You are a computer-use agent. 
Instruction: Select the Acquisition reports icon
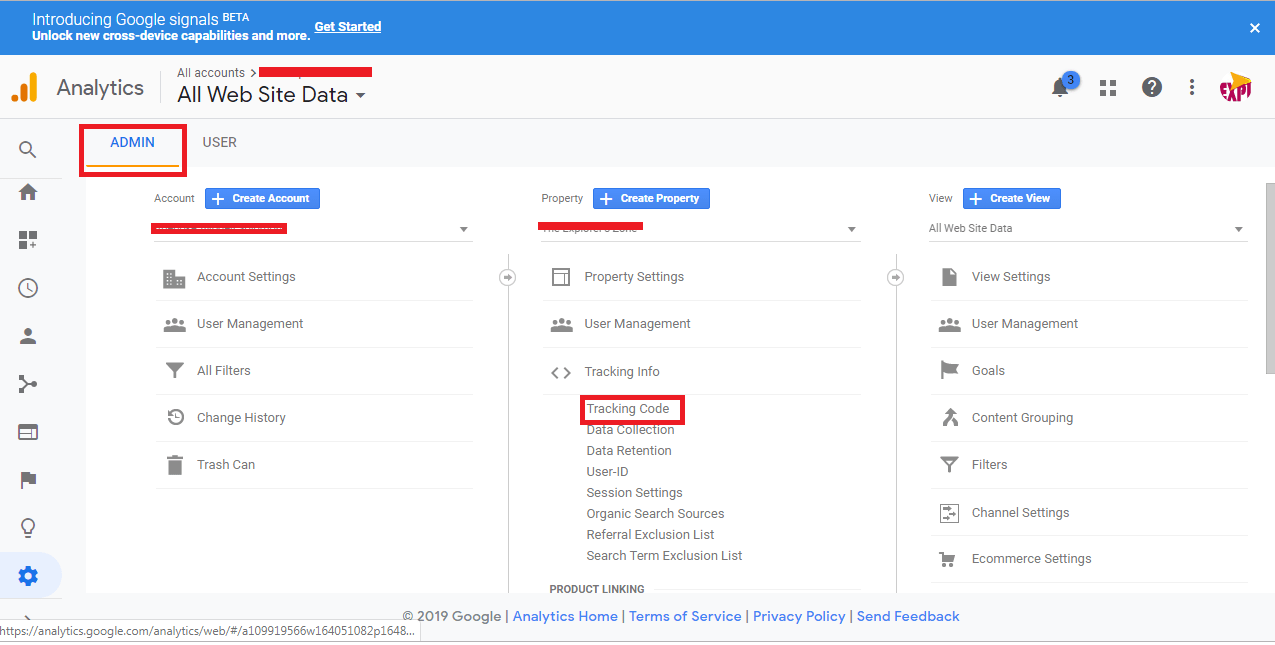(27, 383)
